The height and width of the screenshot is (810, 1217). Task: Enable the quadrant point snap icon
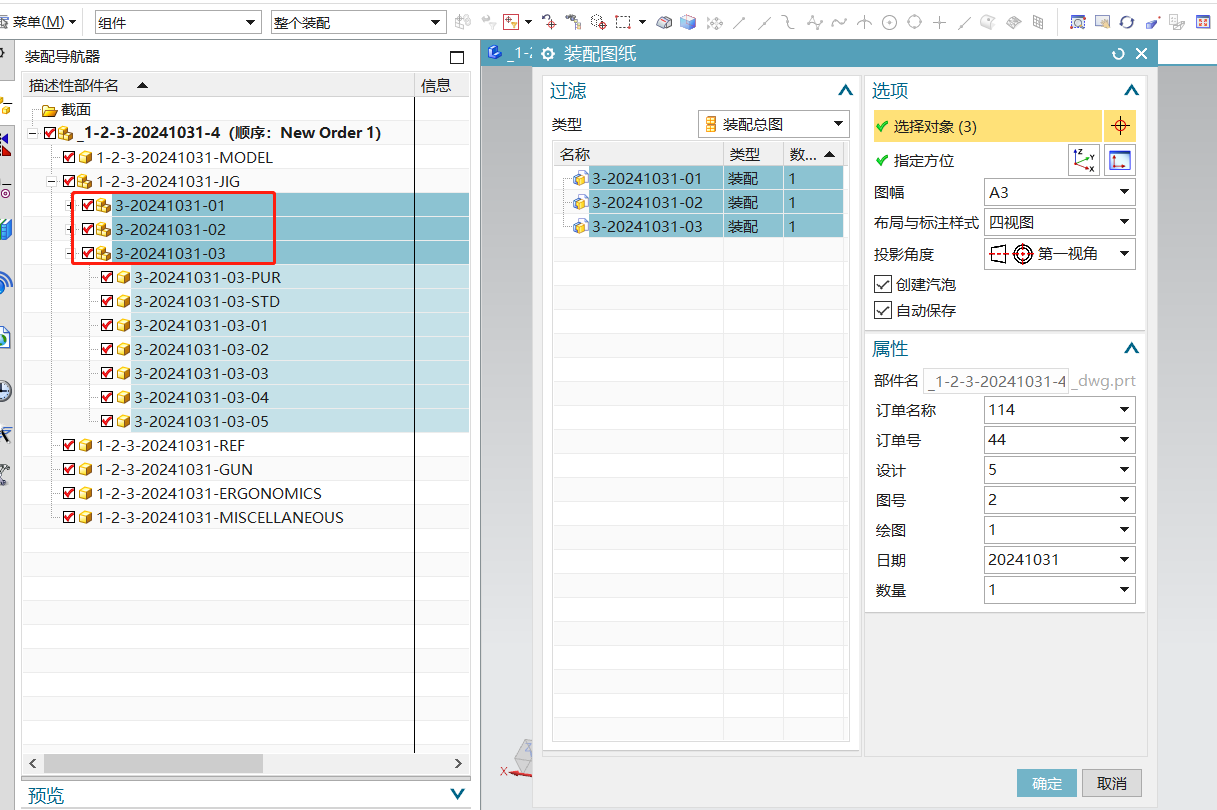(913, 22)
